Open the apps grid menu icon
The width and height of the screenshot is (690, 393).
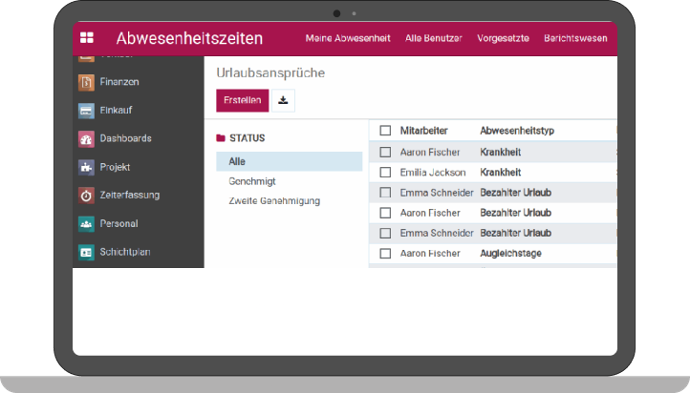[87, 38]
